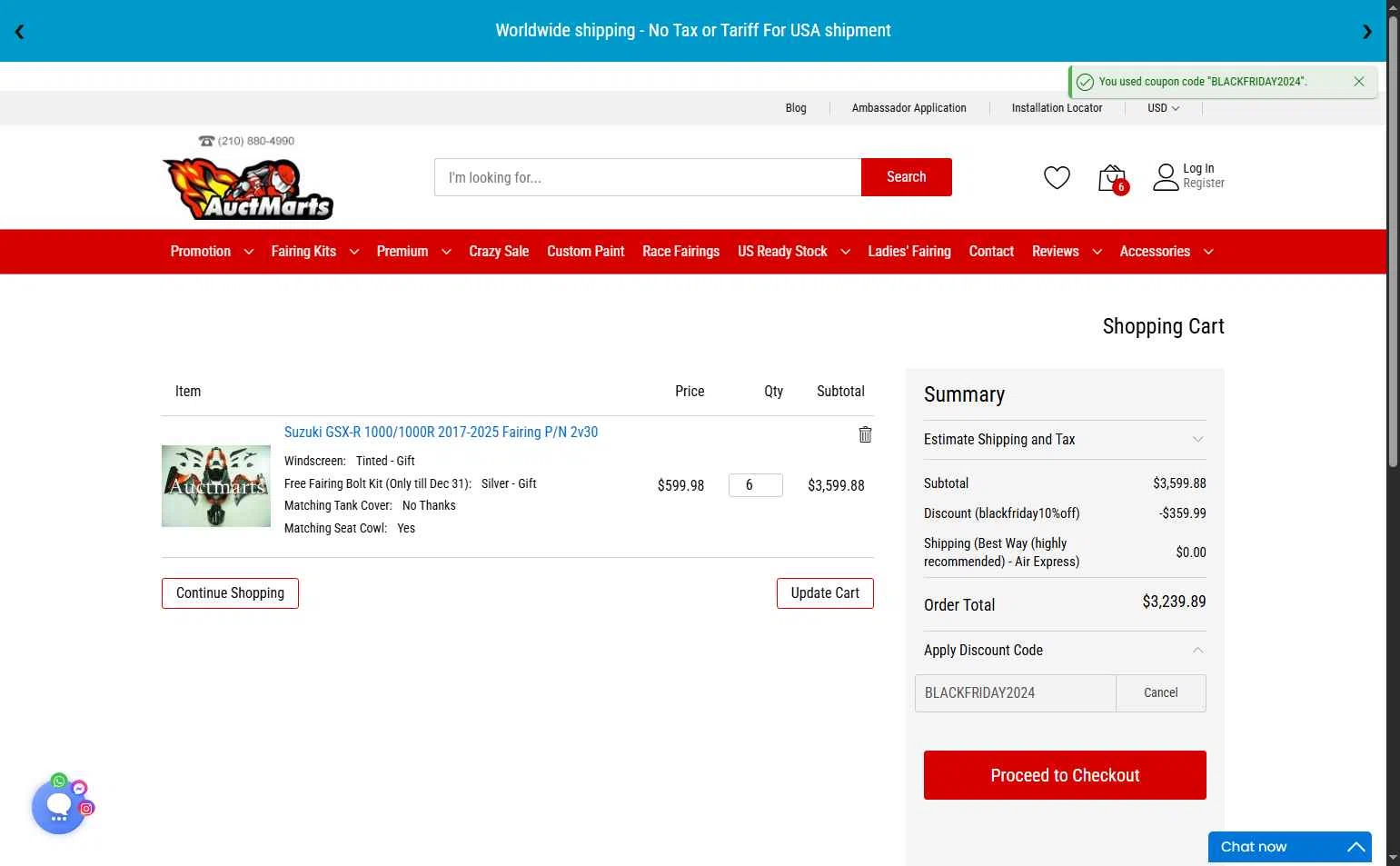Expand the Promotion menu chevron
The image size is (1400, 866).
coord(248,252)
